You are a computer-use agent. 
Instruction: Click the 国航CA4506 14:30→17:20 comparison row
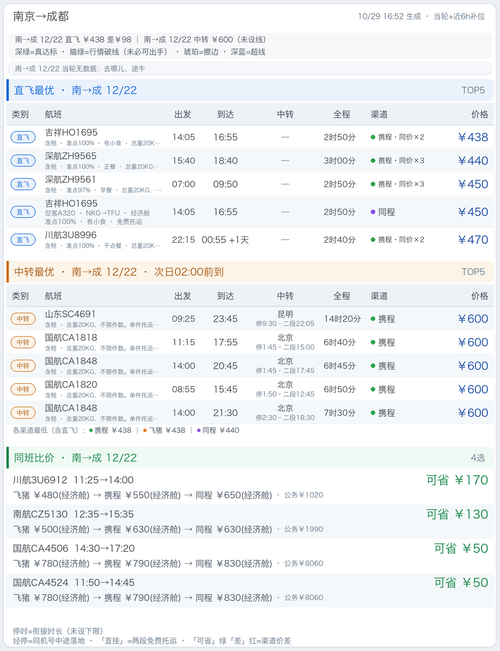coord(250,556)
